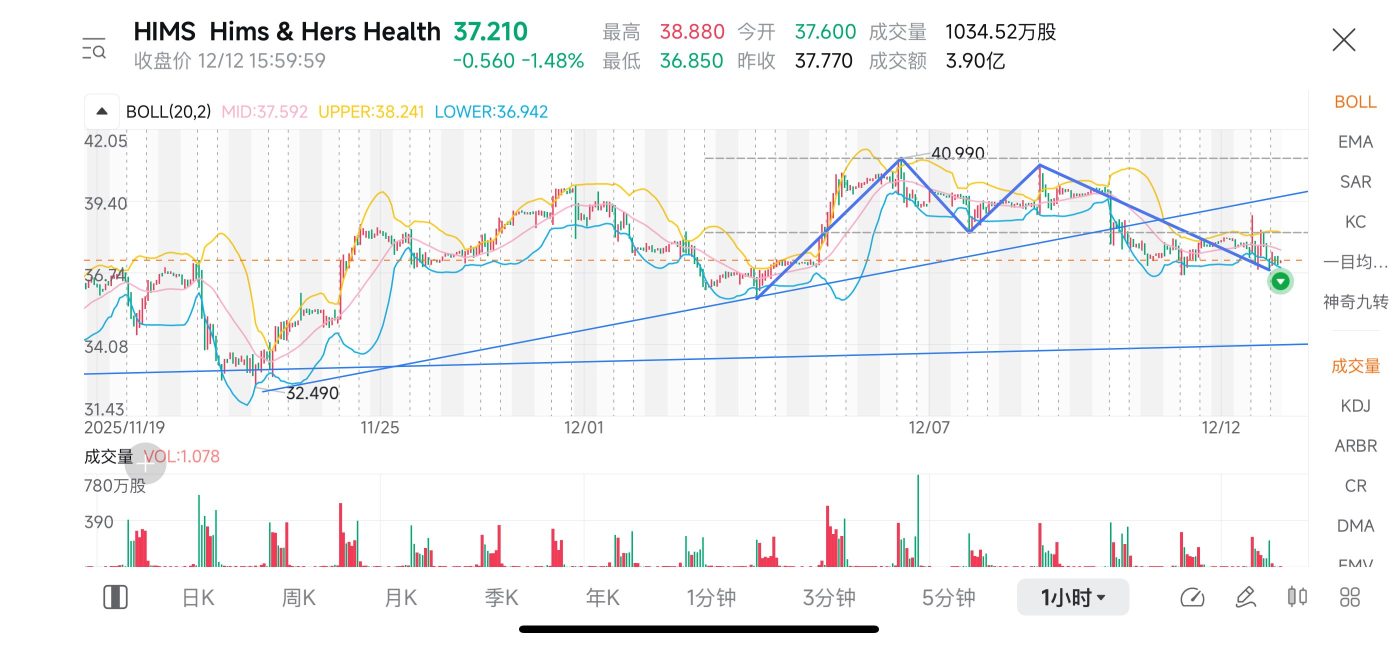Viewport: 1398px width, 645px height.
Task: Select the ARBR indicator
Action: pyautogui.click(x=1355, y=446)
